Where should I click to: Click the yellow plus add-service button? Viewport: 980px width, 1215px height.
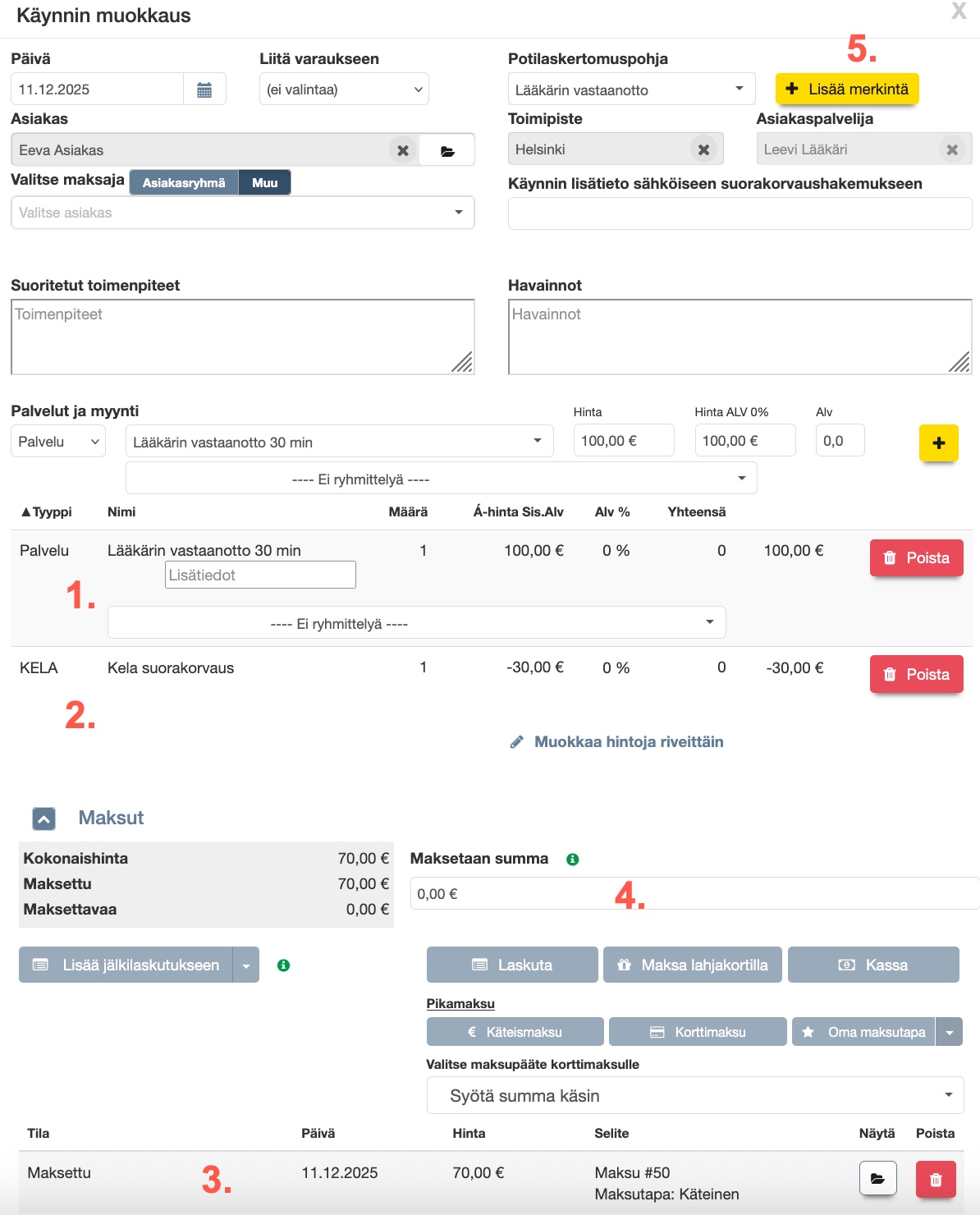pyautogui.click(x=938, y=443)
